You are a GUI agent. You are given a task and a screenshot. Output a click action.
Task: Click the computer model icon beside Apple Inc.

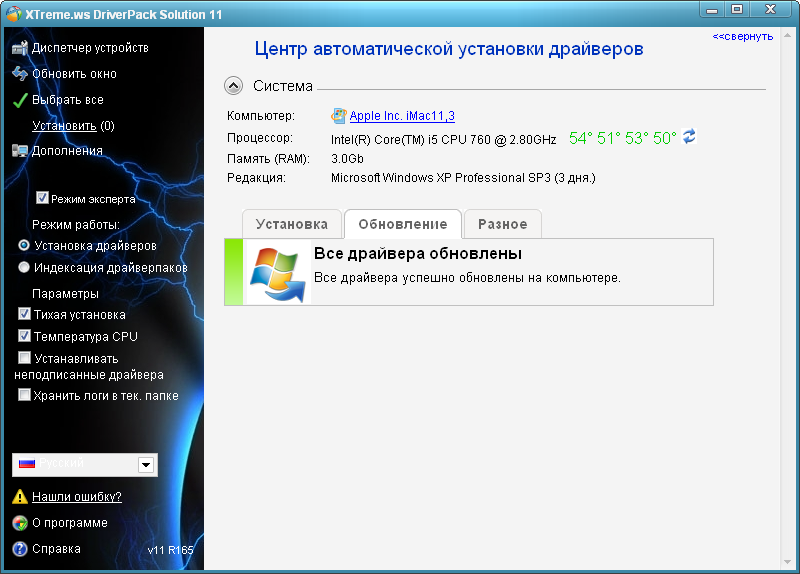(x=338, y=116)
